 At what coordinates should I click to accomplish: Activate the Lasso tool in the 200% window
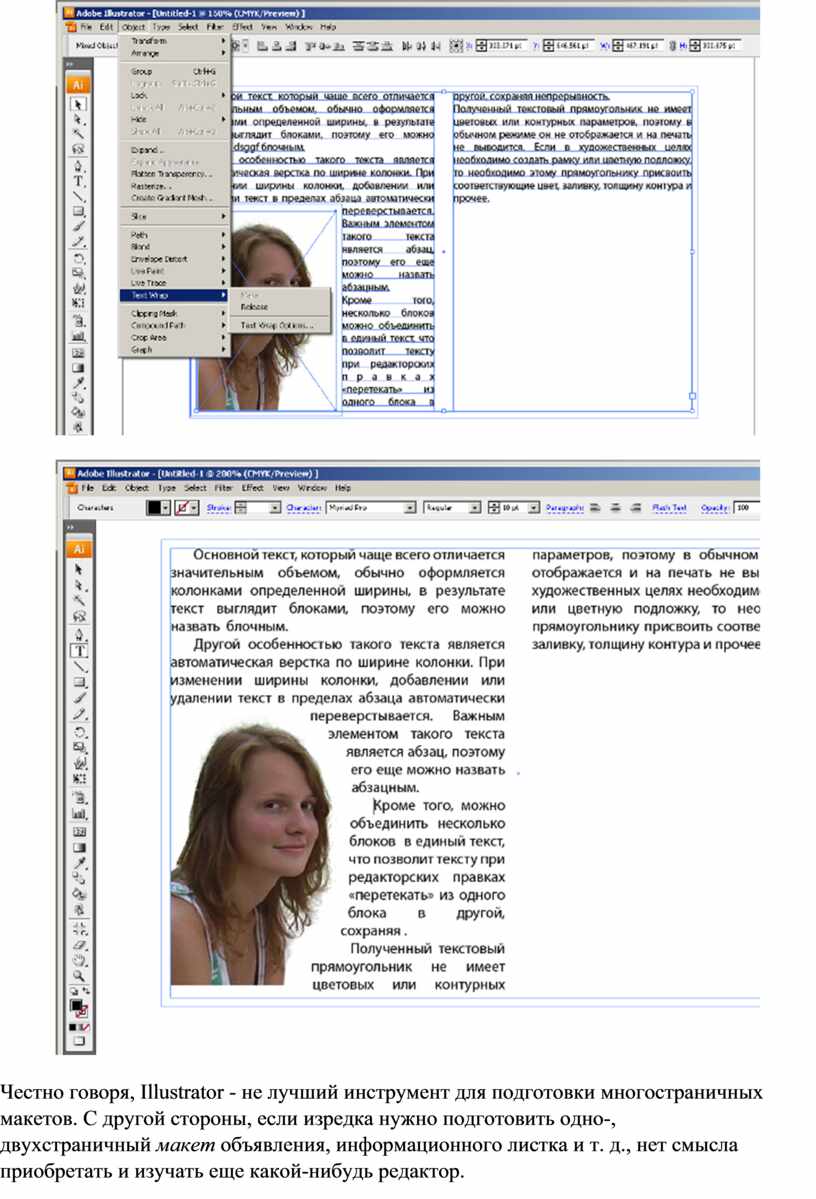79,617
